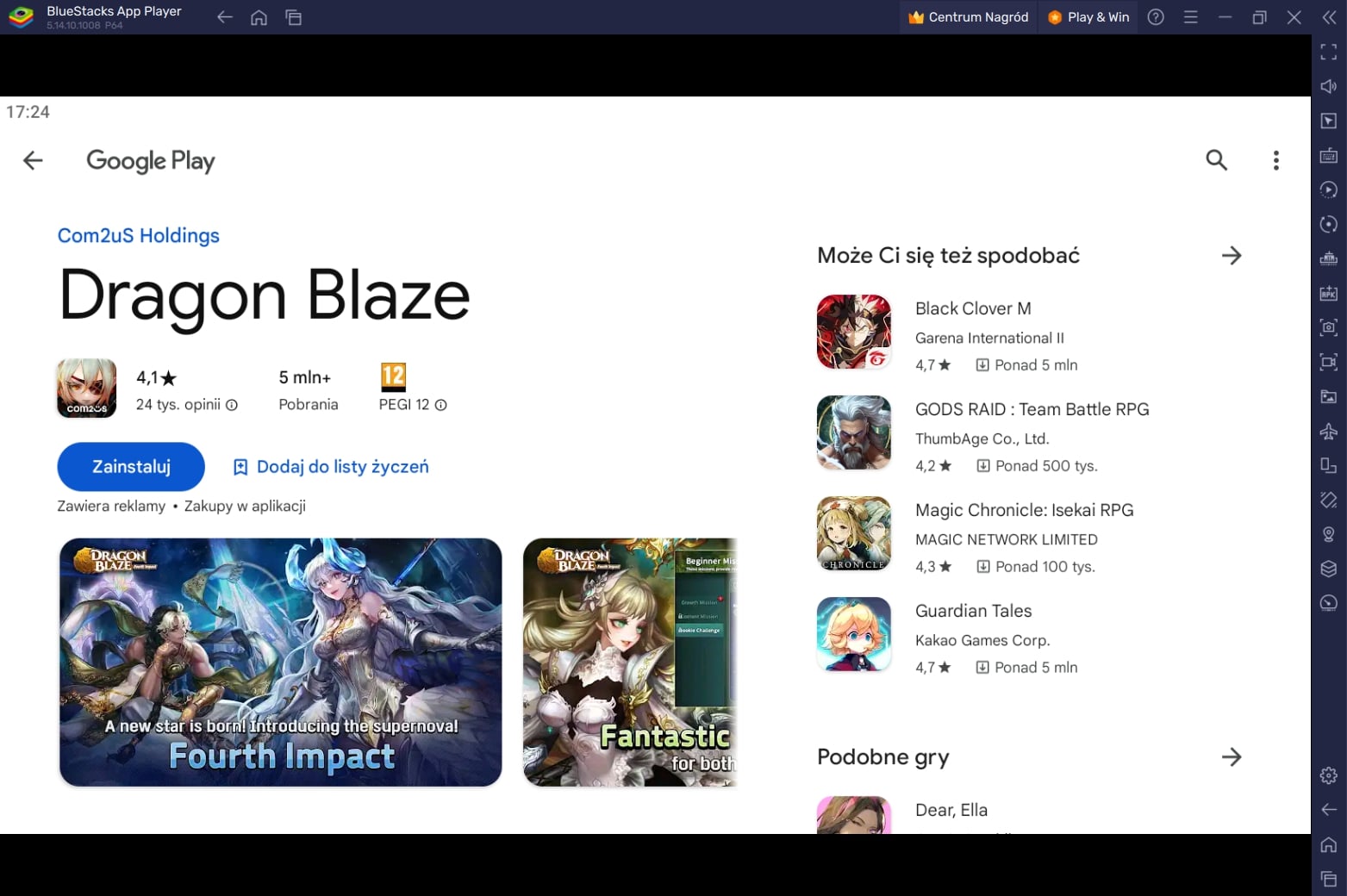Click the Guardian Tales app icon
This screenshot has height=896, width=1347.
(854, 634)
